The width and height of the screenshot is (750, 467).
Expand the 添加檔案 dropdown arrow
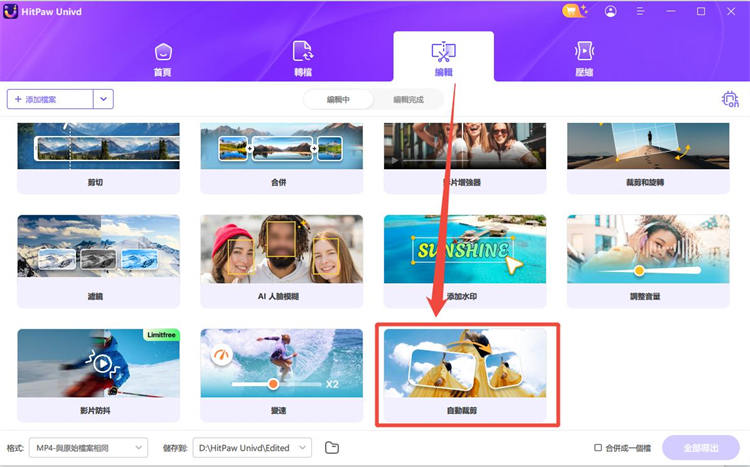pos(104,99)
